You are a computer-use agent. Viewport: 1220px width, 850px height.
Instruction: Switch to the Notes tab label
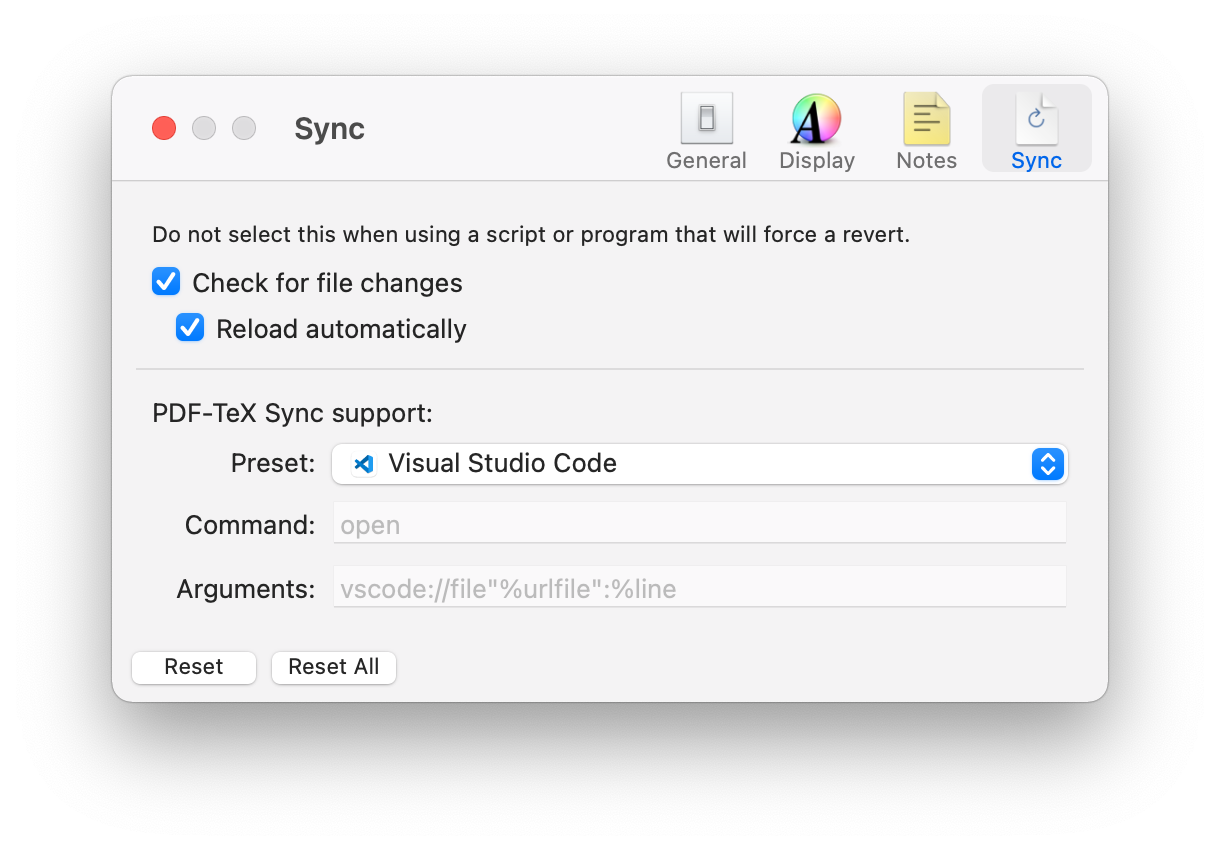pos(926,161)
